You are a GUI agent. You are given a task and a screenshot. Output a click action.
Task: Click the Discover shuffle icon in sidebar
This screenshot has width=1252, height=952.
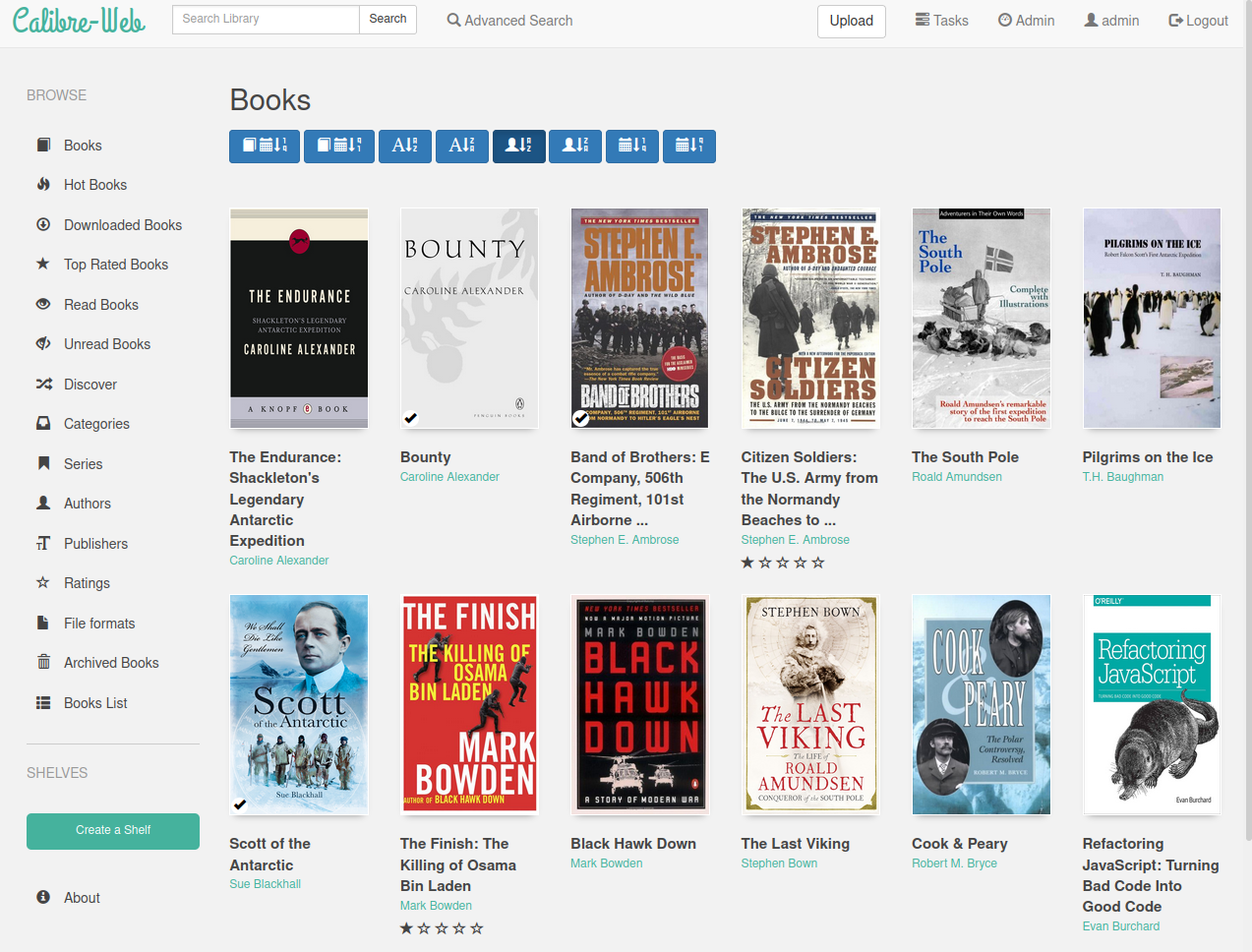43,385
